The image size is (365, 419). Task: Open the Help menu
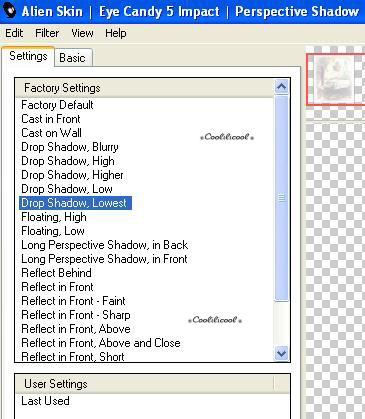tap(116, 33)
